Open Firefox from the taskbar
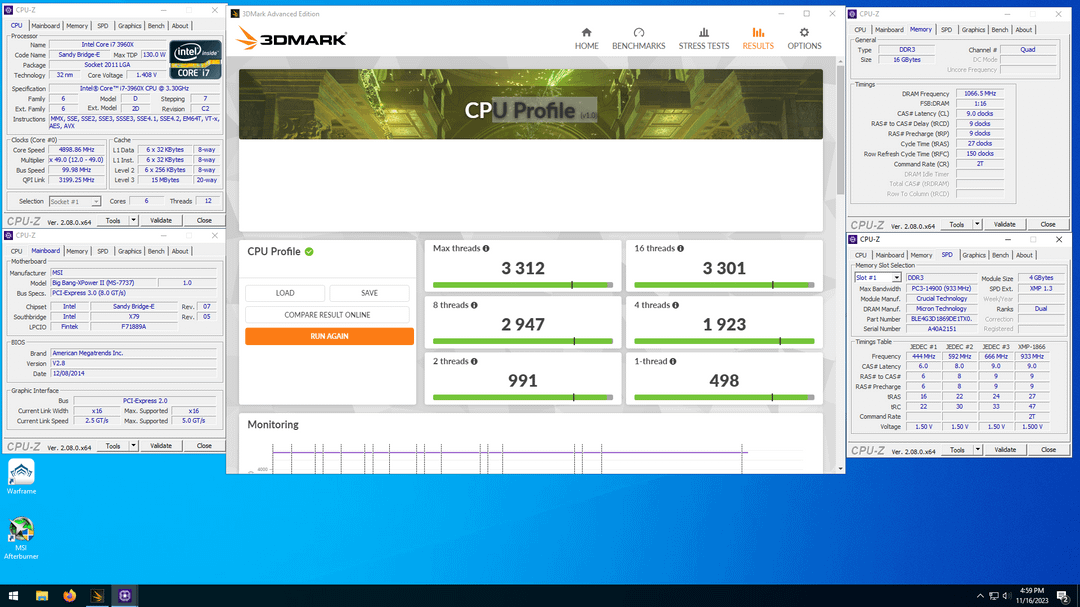 pos(70,596)
